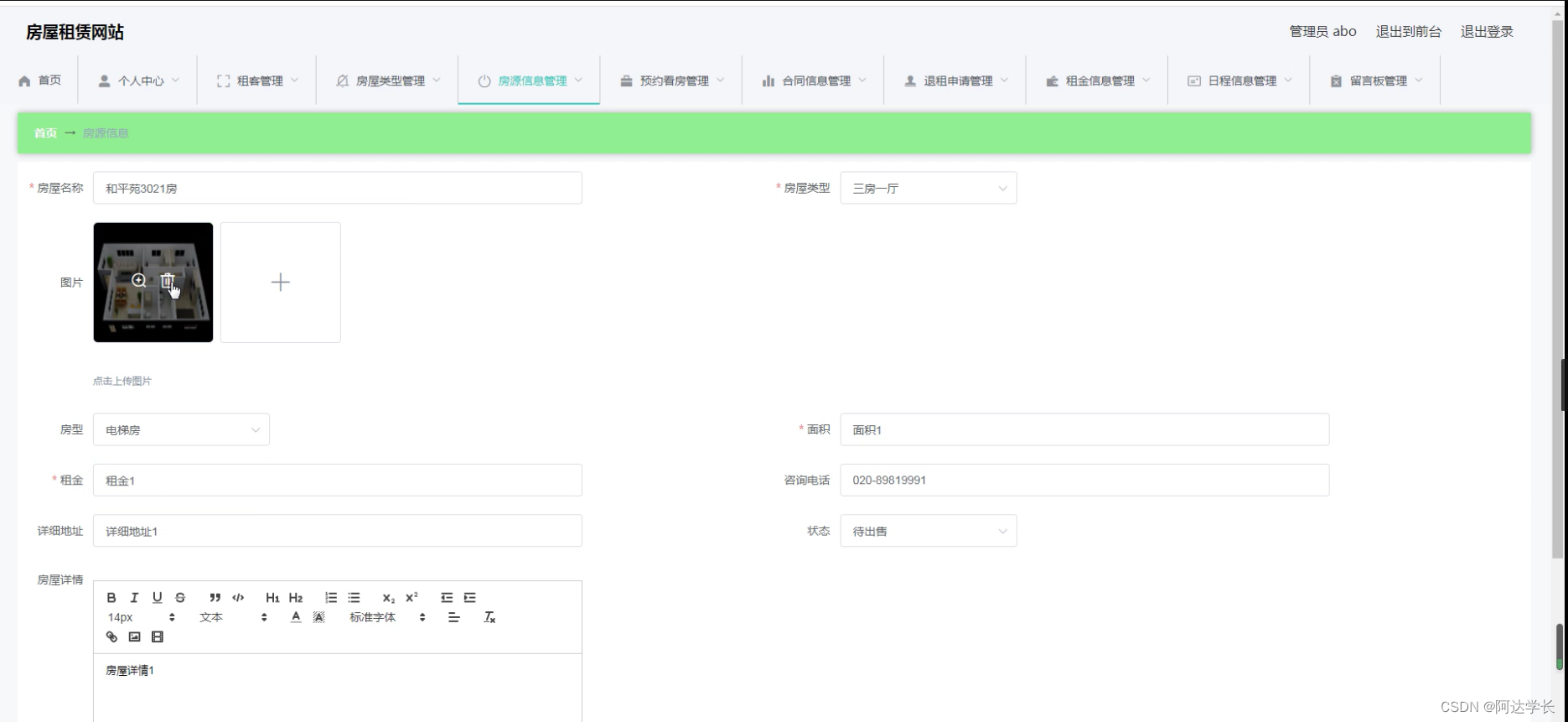Zoom in on the uploaded house picture
1568x722 pixels.
click(x=139, y=281)
